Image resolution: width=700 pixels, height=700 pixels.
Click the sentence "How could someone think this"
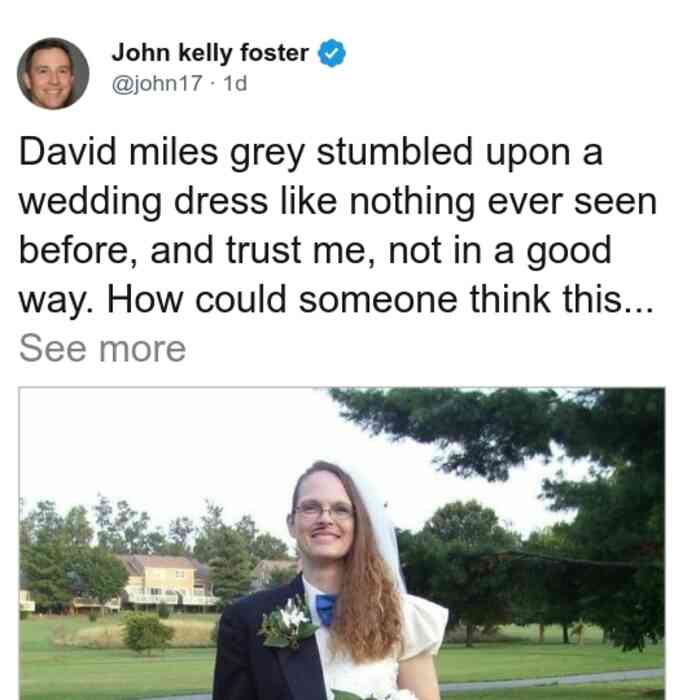(365, 300)
